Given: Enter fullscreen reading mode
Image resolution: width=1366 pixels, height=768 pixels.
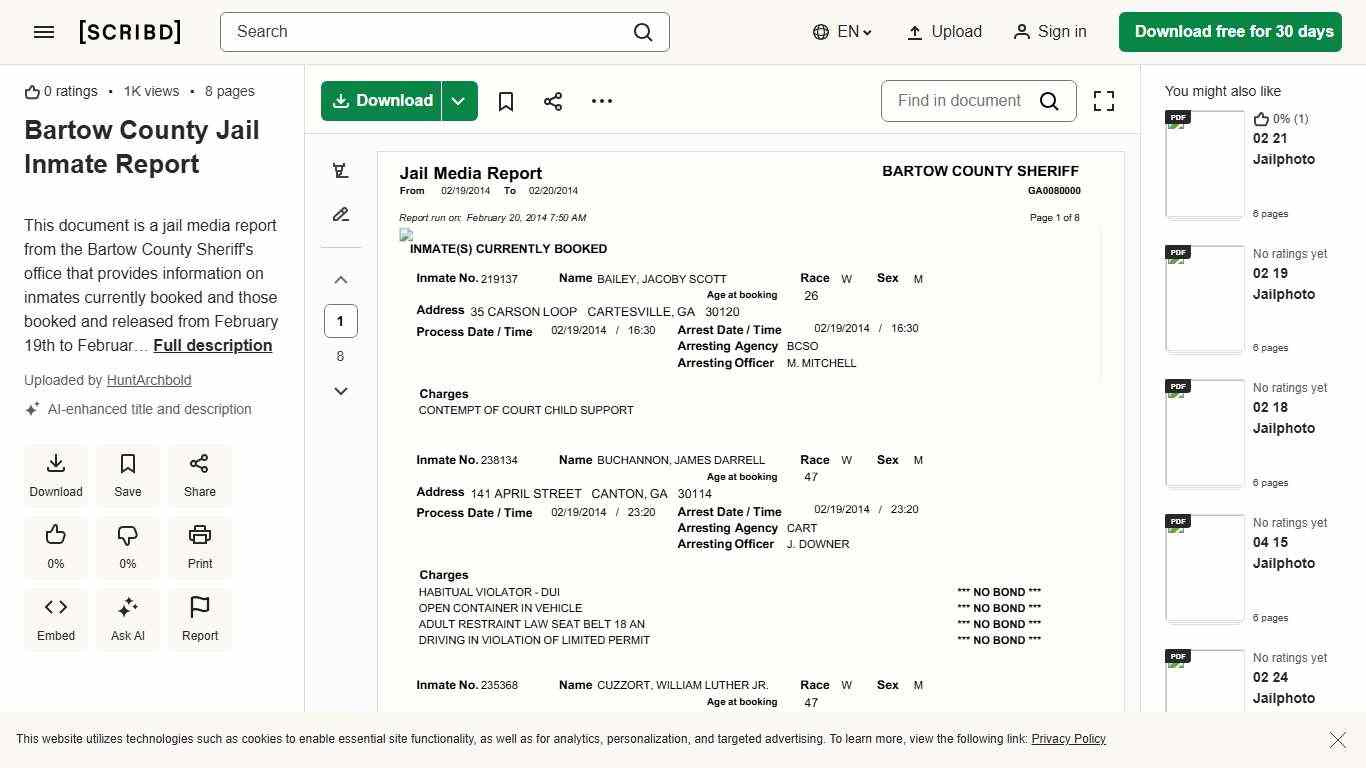Looking at the screenshot, I should pyautogui.click(x=1103, y=101).
